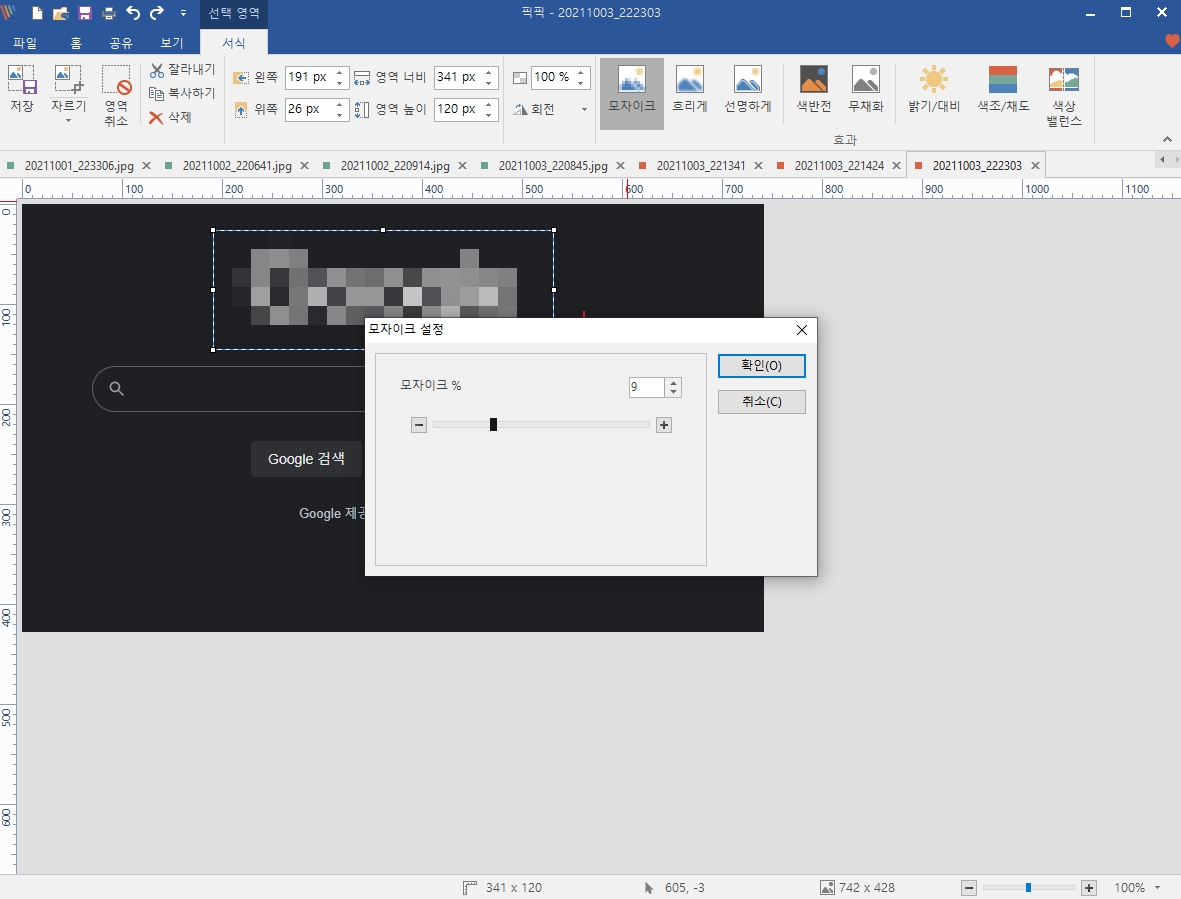Apply the Sharpen (선명하게) effect
Image resolution: width=1181 pixels, height=899 pixels.
click(747, 89)
